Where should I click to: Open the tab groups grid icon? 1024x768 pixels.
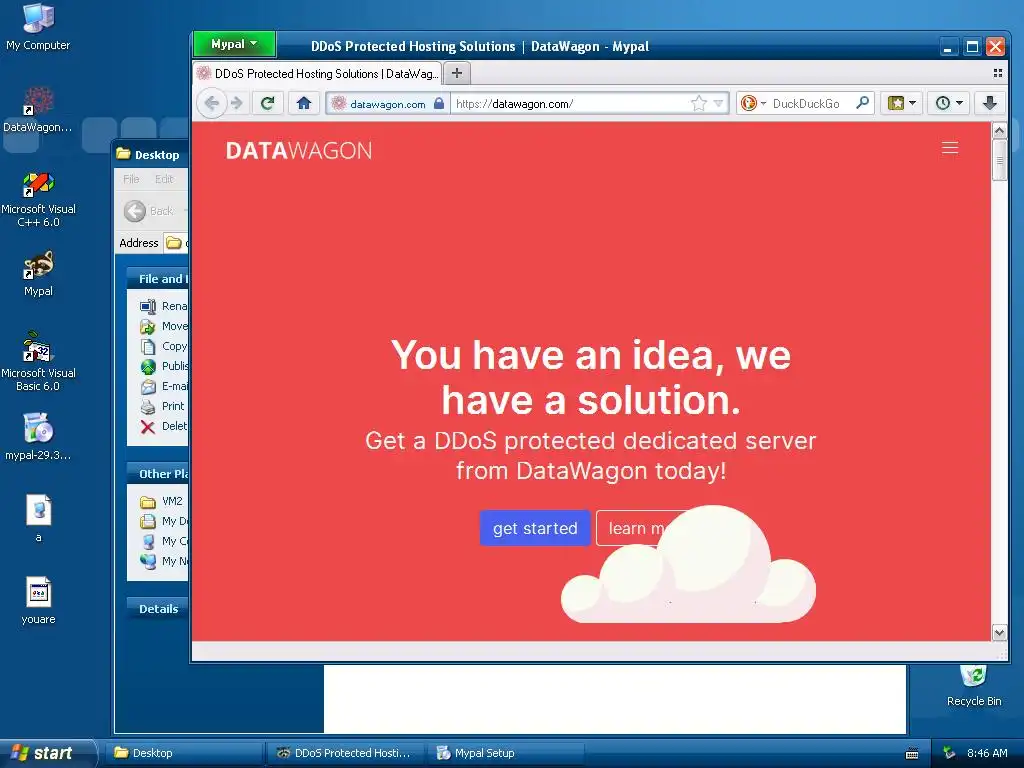coord(997,73)
